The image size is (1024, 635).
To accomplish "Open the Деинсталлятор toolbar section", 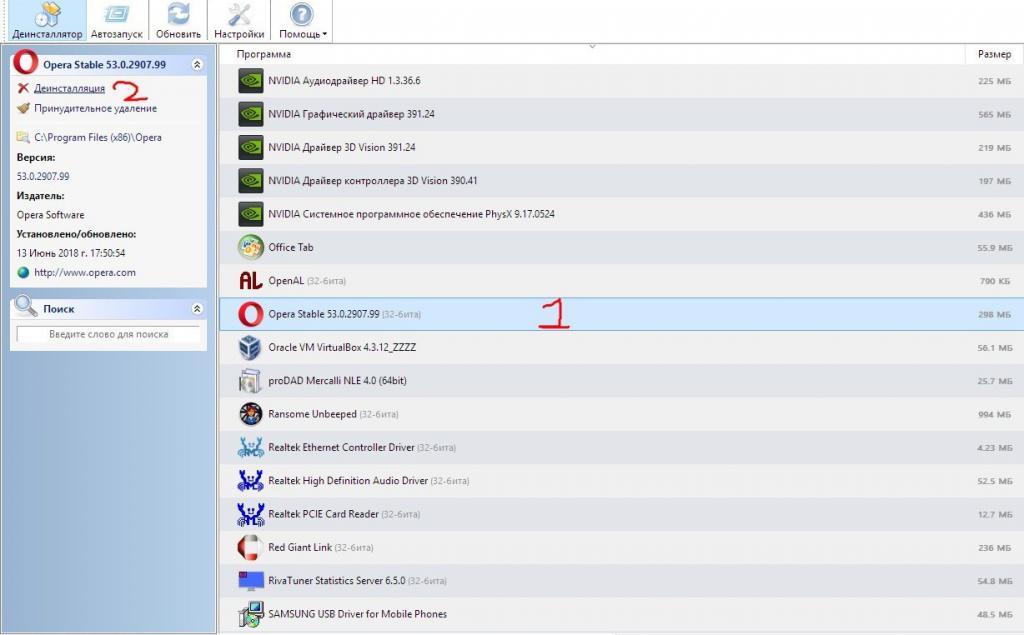I will pyautogui.click(x=47, y=20).
